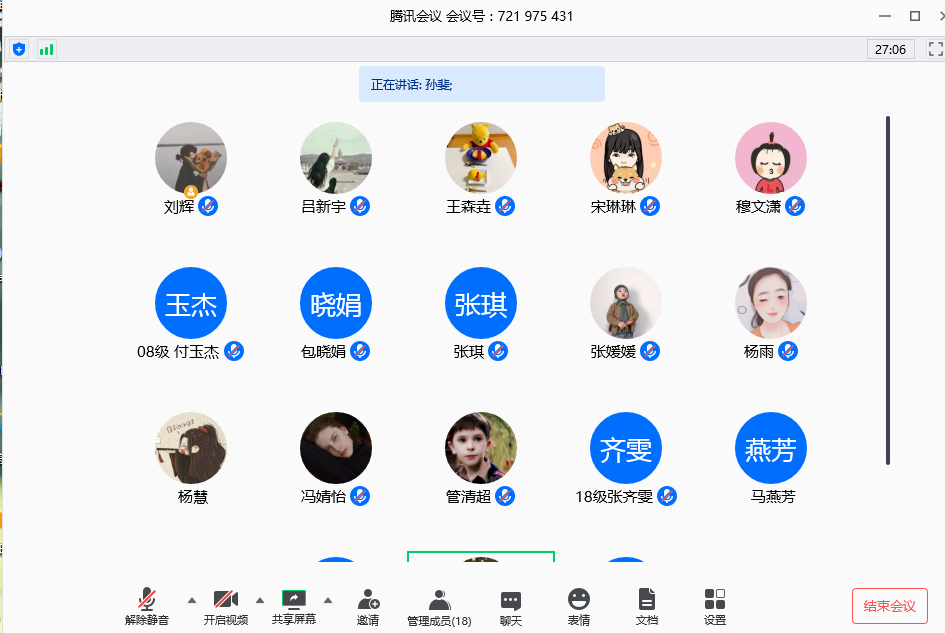Click the red 结束会议 end meeting button
The height and width of the screenshot is (633, 945).
pos(889,606)
